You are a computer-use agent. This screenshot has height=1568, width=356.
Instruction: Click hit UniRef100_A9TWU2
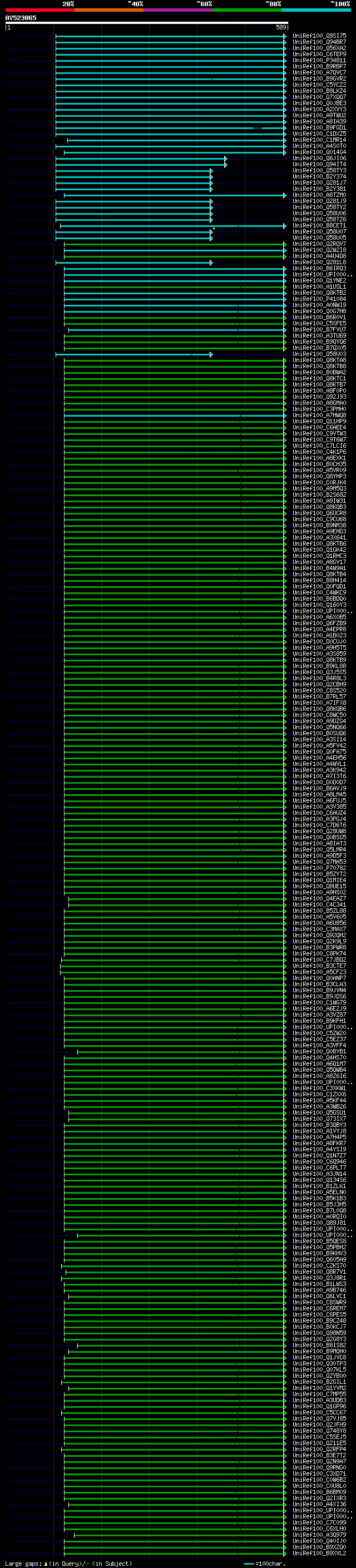pos(319,116)
